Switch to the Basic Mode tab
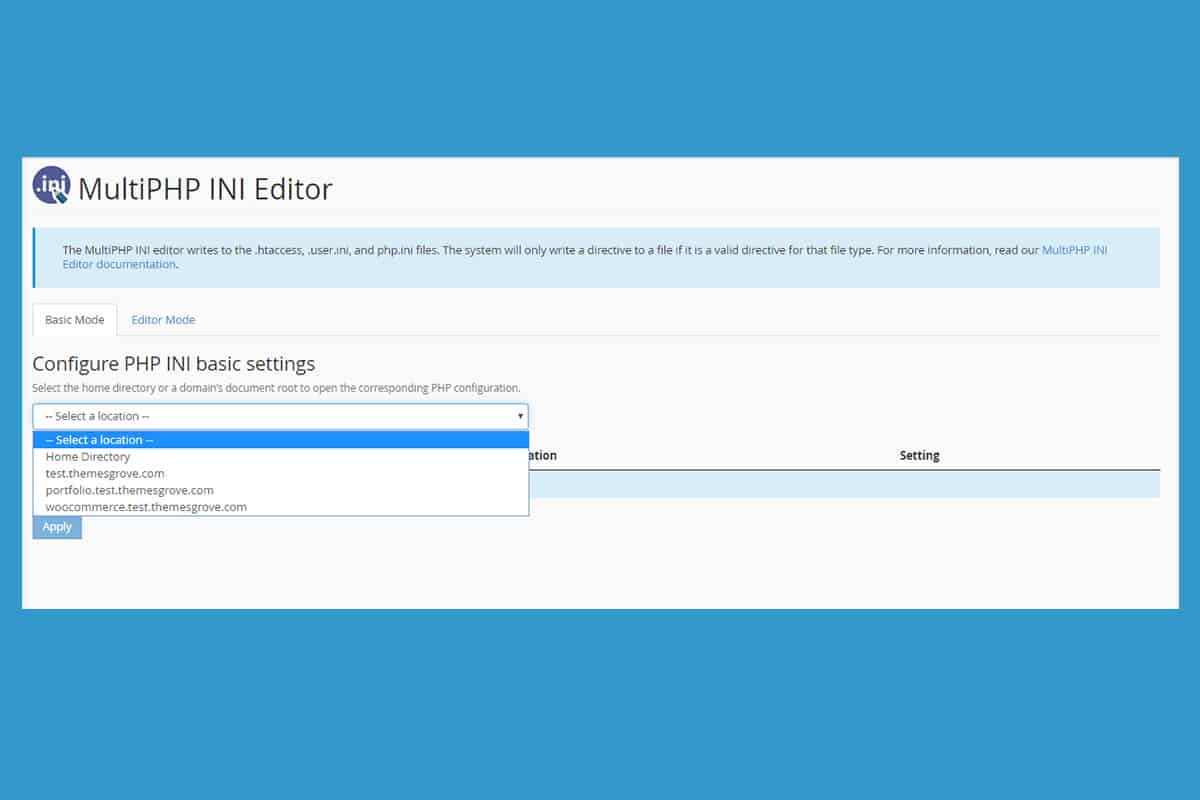 click(75, 320)
